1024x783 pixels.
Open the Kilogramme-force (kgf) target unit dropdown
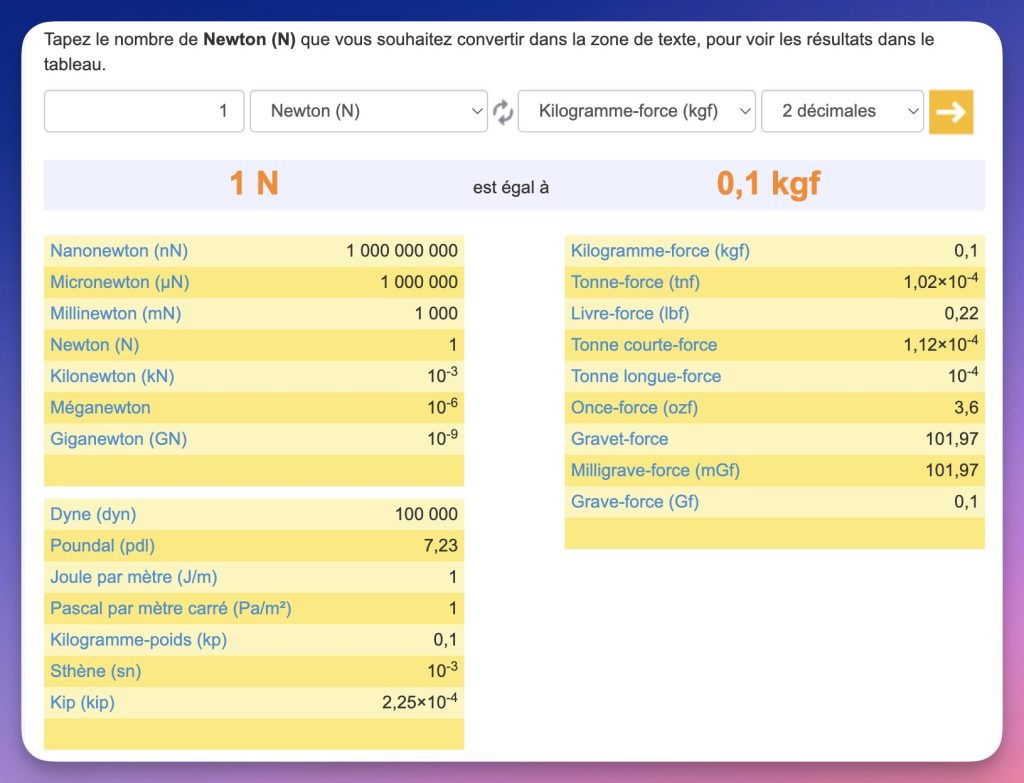pos(637,111)
